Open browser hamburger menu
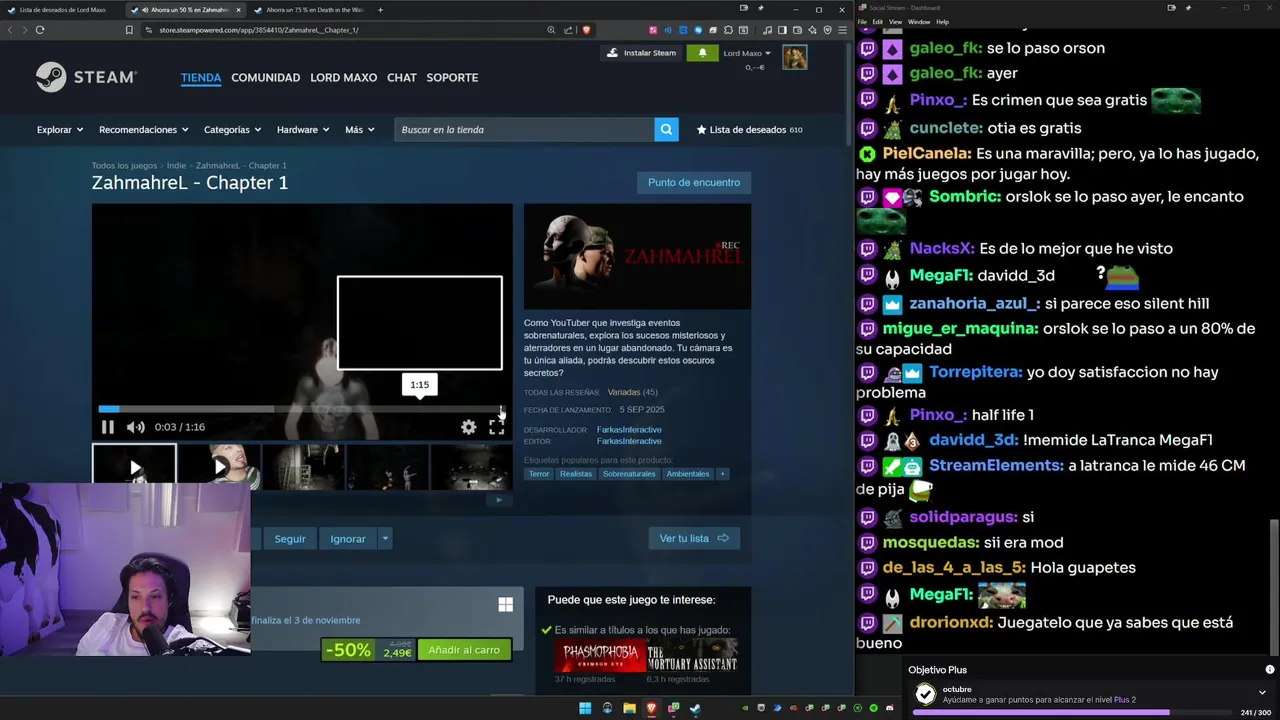Image resolution: width=1280 pixels, height=720 pixels. tap(843, 30)
